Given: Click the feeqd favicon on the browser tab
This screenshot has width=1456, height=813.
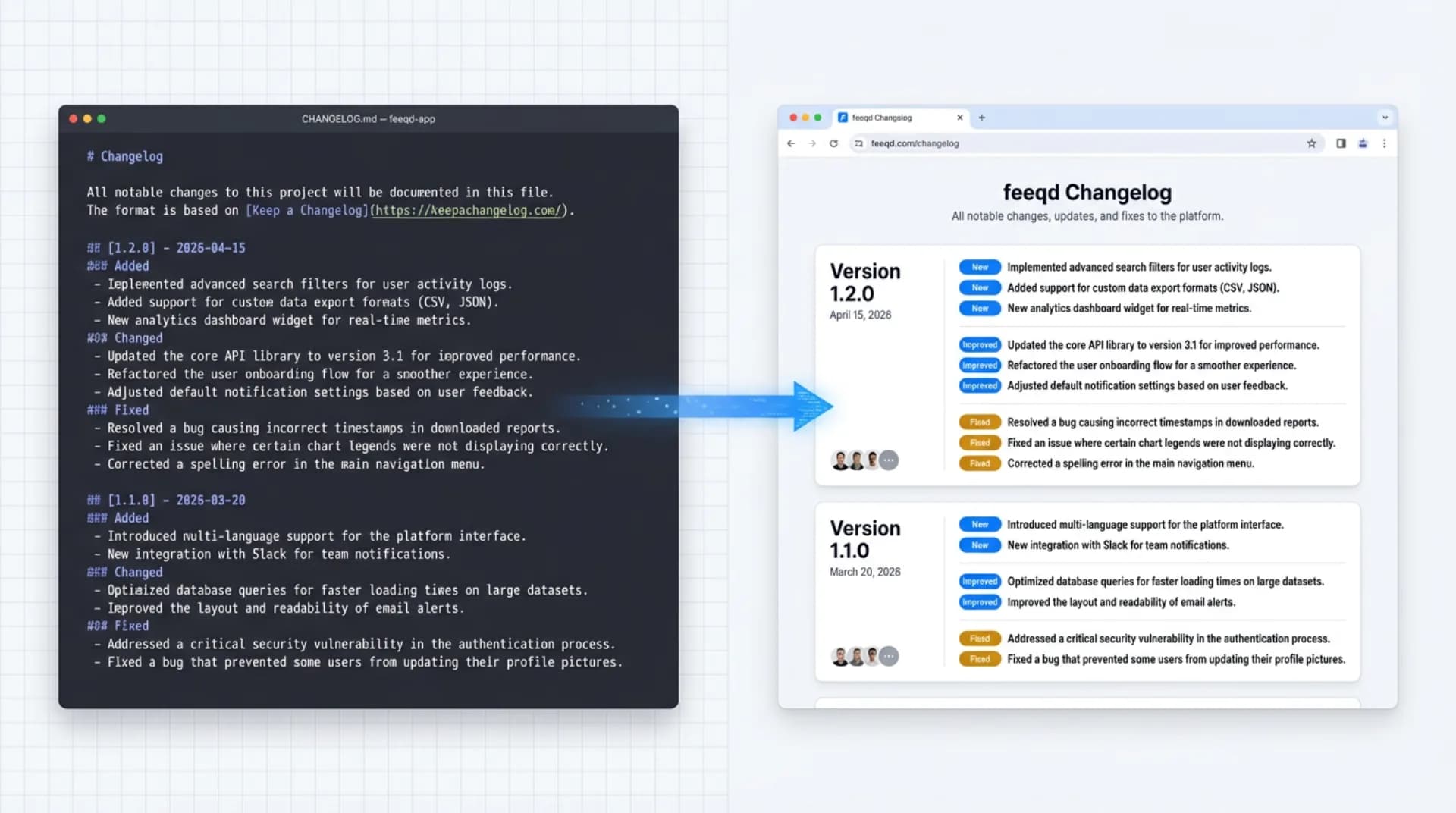Looking at the screenshot, I should point(843,118).
